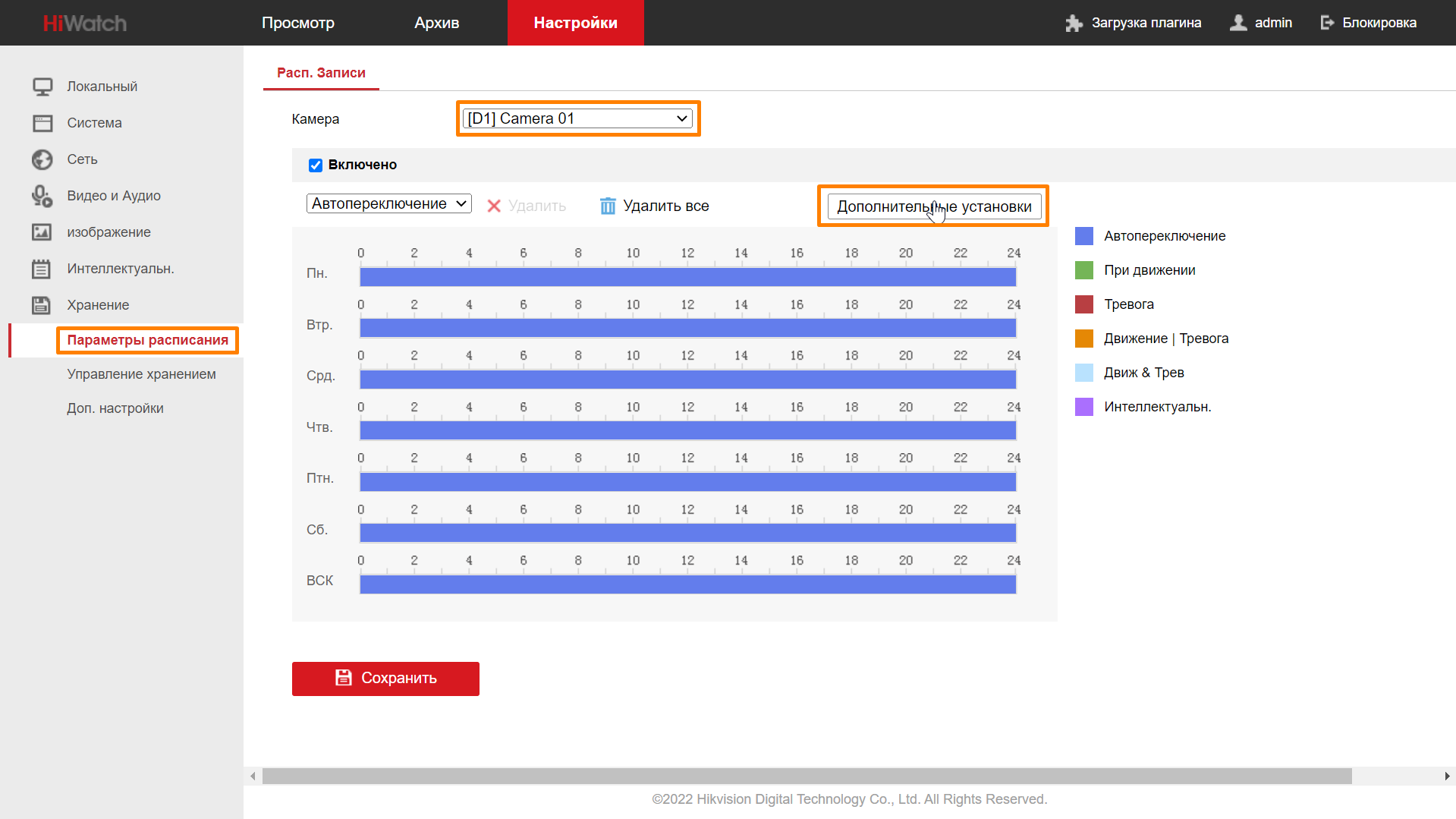Click the blue Автопереключение legend swatch

click(1084, 236)
